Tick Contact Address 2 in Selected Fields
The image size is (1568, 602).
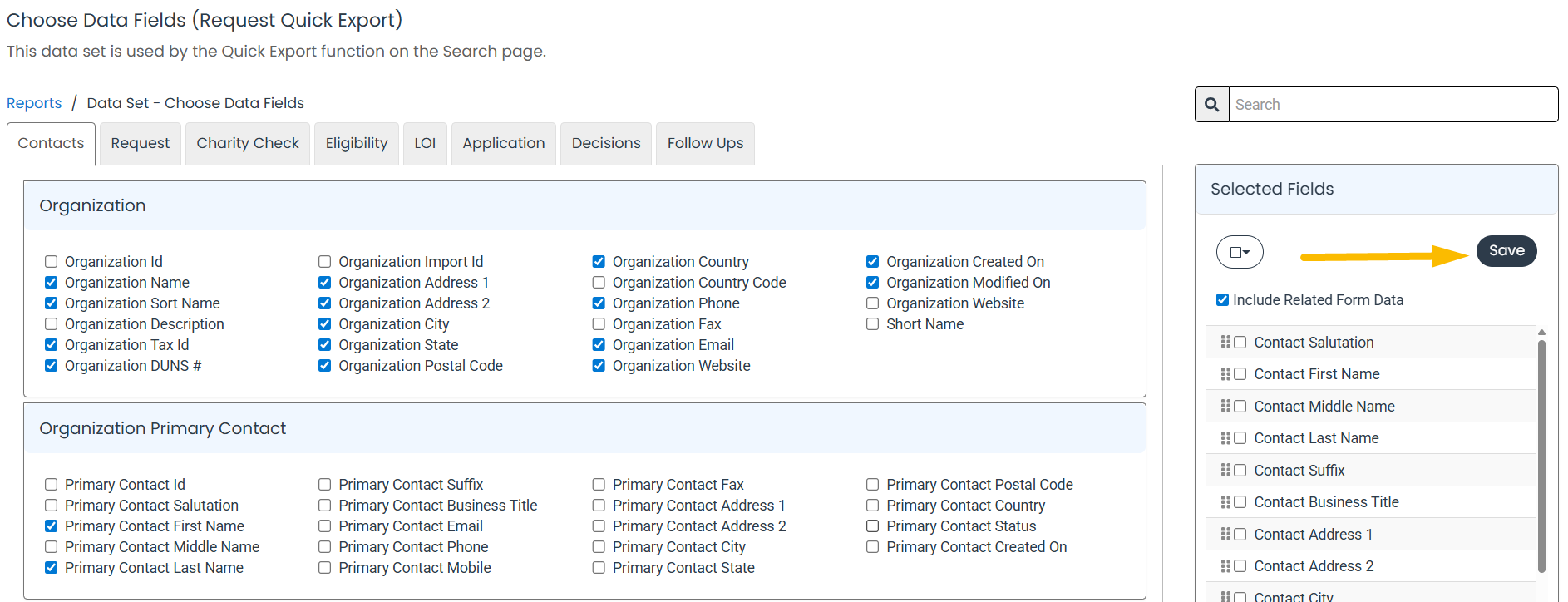(1240, 566)
